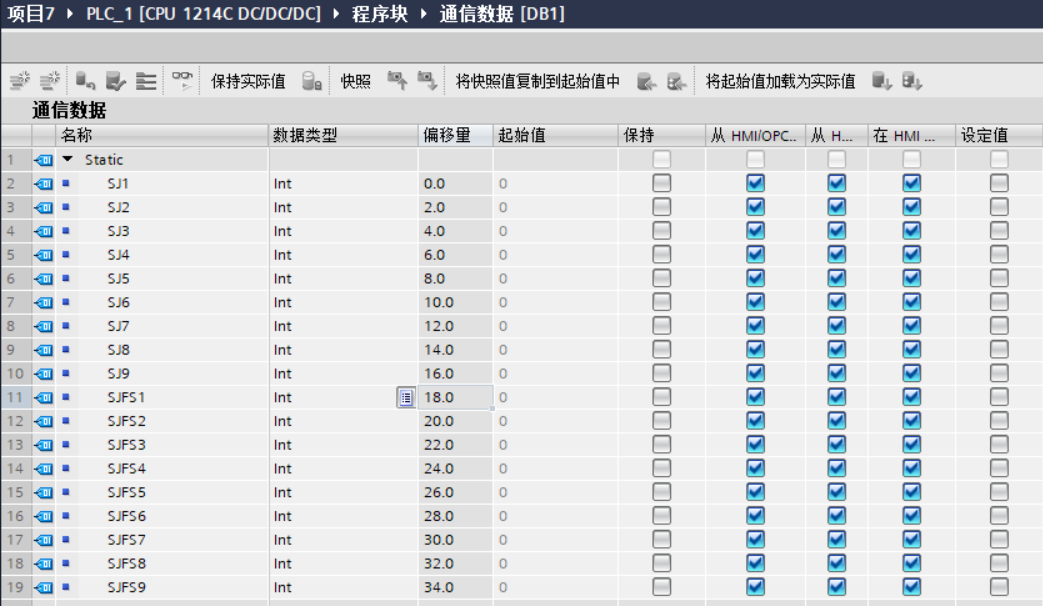Enable the 保持 checkbox for SJ1
Viewport: 1043px width, 606px height.
coord(661,183)
